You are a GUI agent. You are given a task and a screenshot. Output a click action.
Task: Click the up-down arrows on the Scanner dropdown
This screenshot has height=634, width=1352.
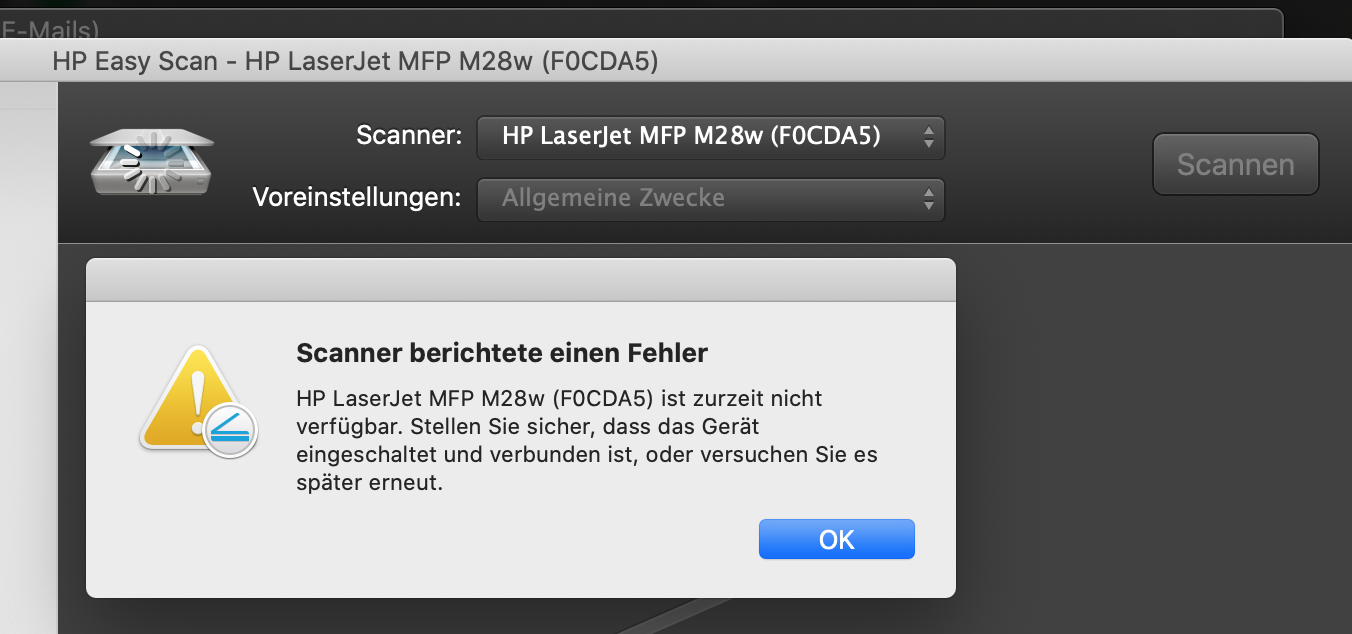pyautogui.click(x=929, y=137)
